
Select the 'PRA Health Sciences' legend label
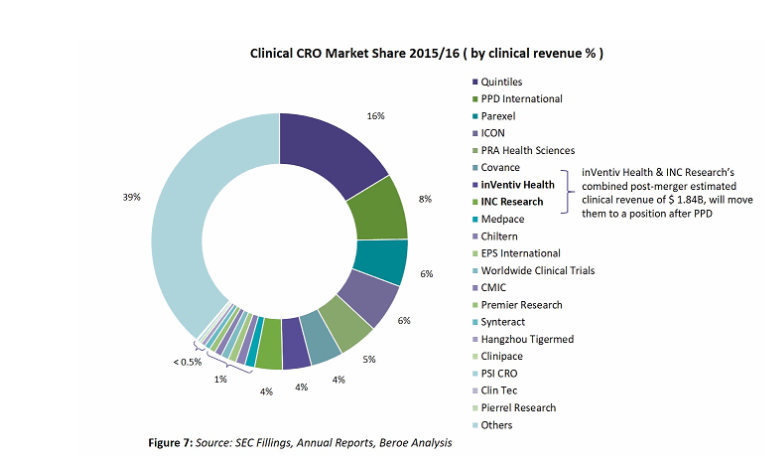[x=528, y=150]
